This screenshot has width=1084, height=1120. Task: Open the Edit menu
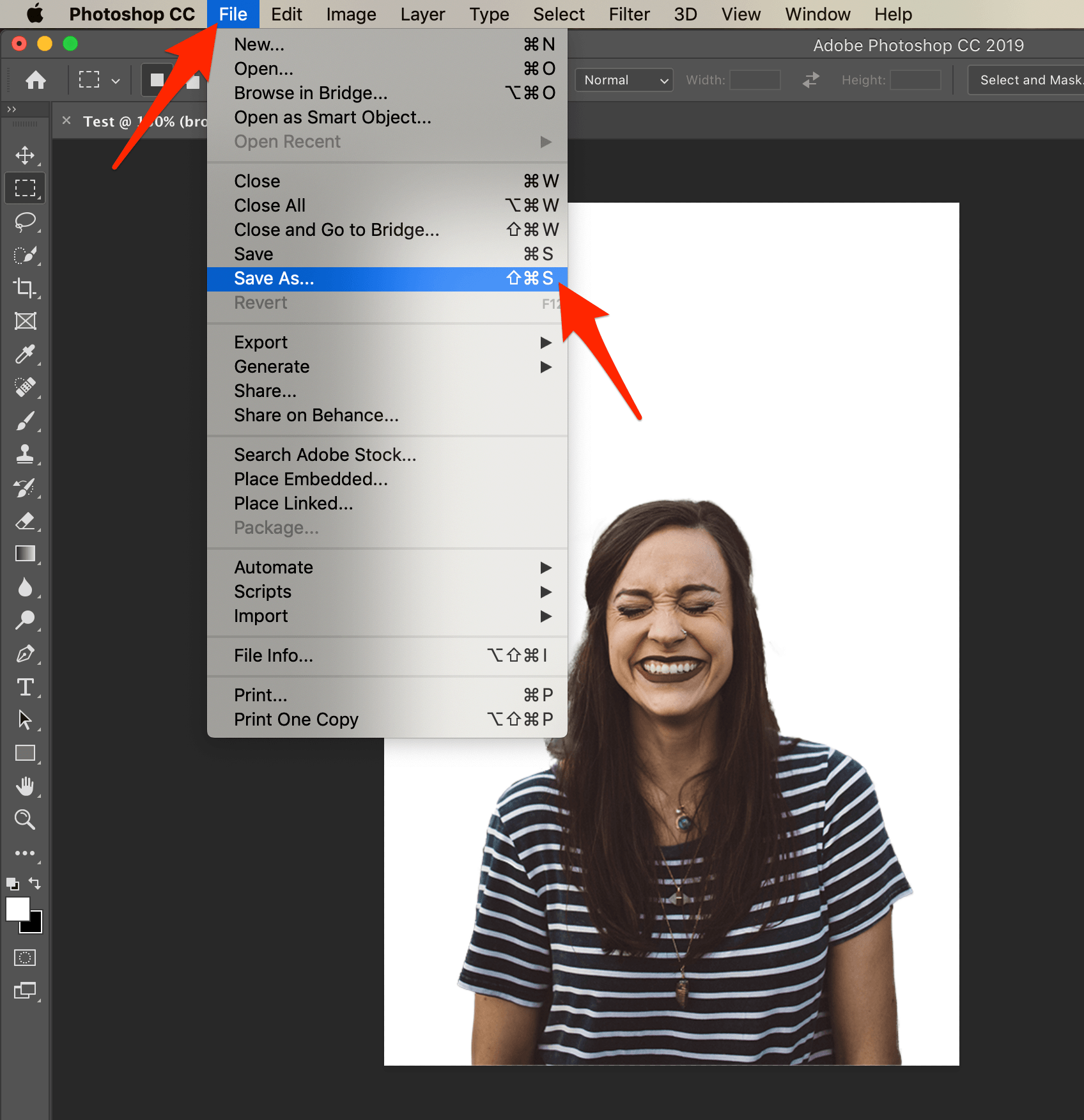coord(286,13)
